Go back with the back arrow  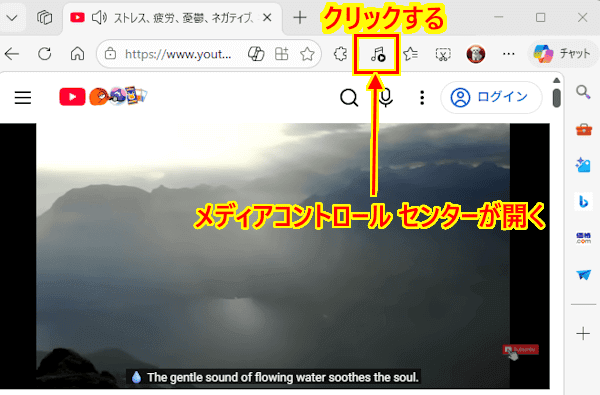[12, 54]
